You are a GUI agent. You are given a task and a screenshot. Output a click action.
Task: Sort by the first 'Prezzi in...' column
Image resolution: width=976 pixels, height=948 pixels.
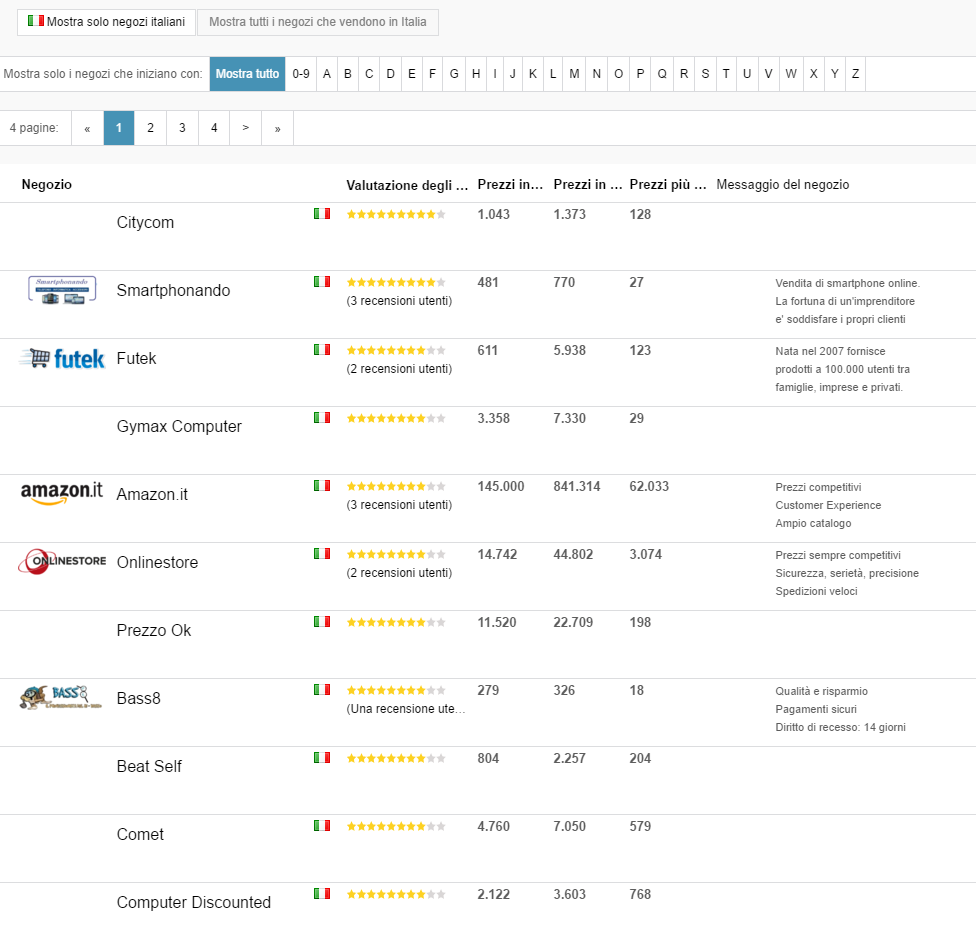coord(510,184)
